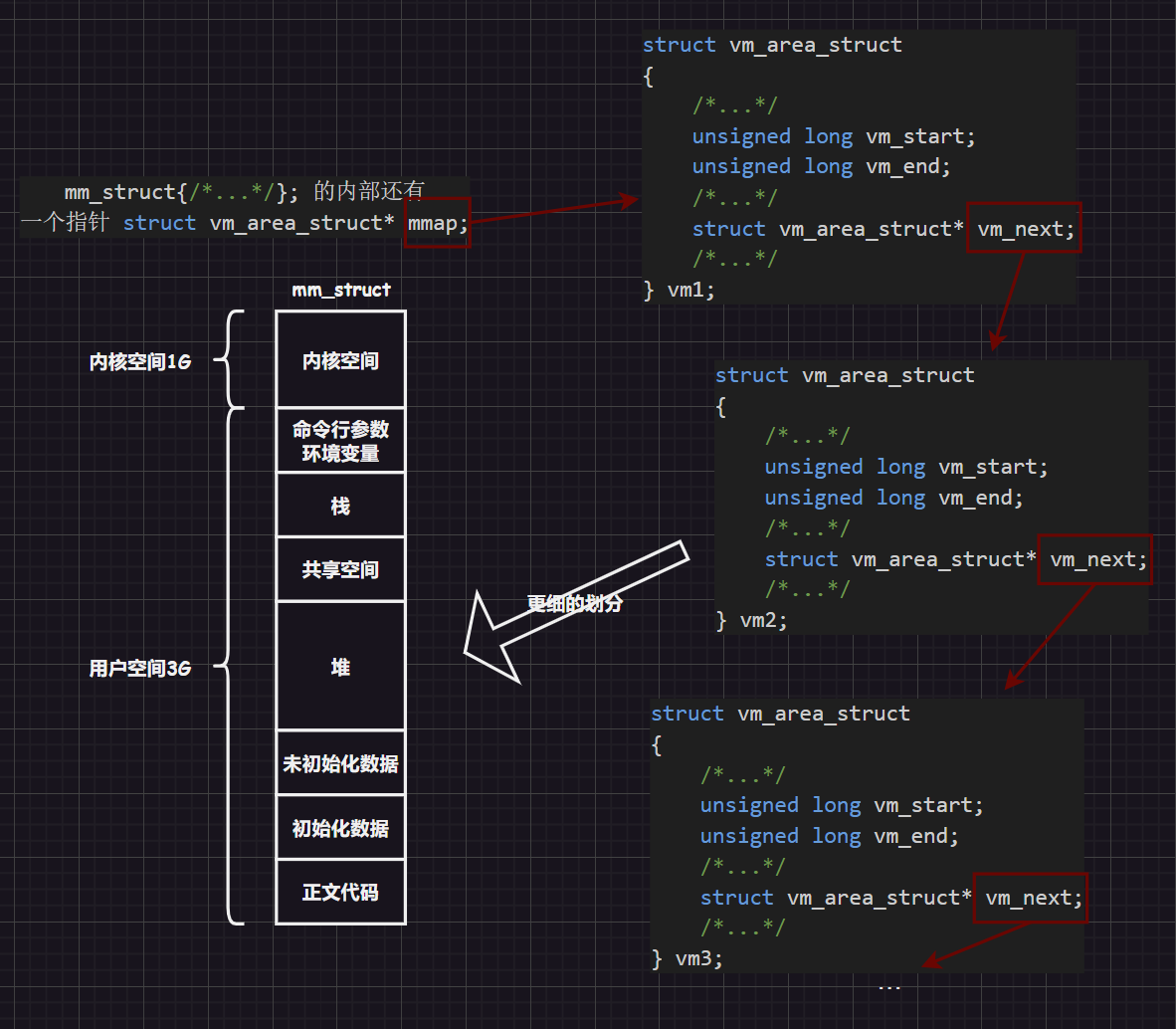Click the vm2 struct vm_area_struct header
1176x1029 pixels.
845,376
